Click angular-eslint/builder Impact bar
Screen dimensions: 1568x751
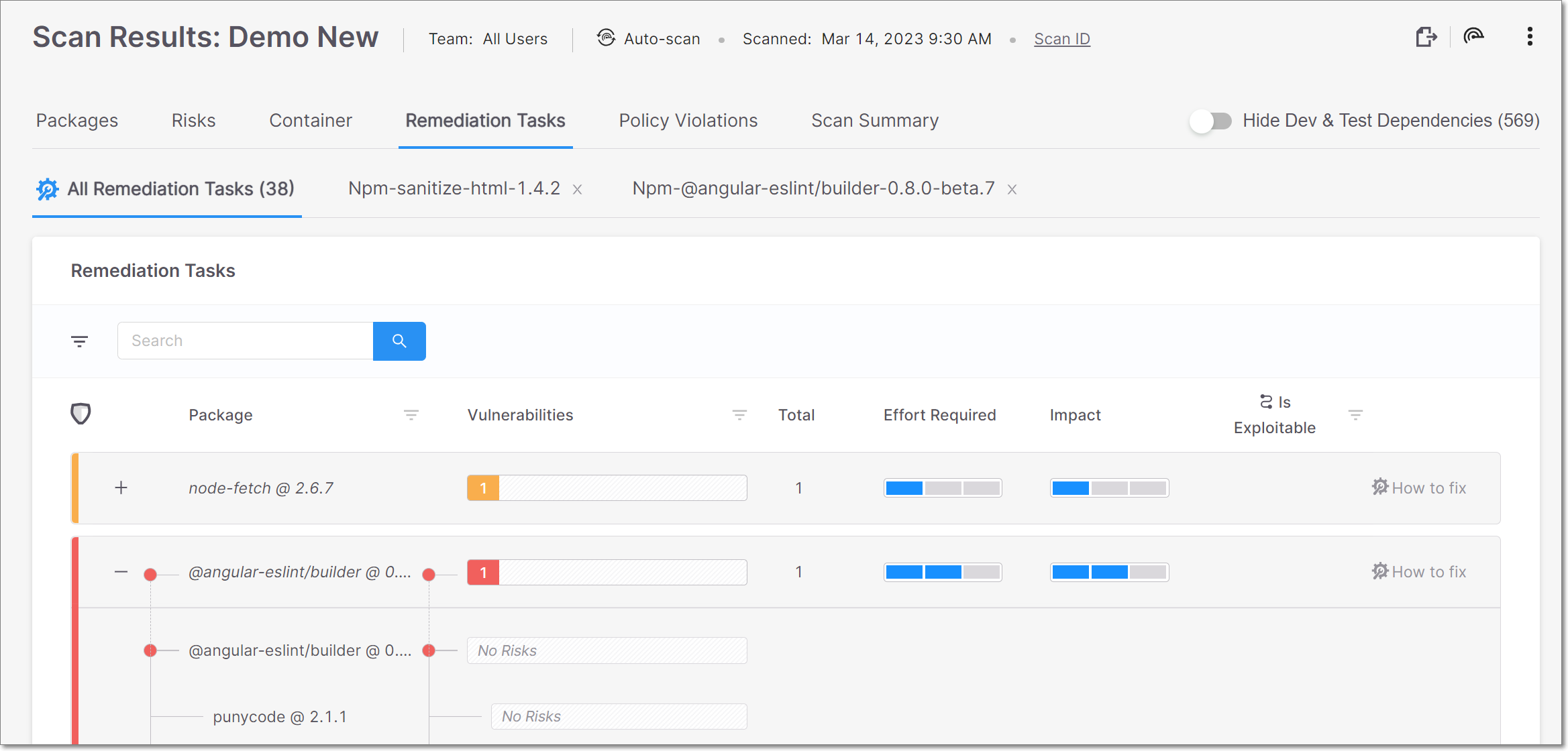[x=1109, y=572]
